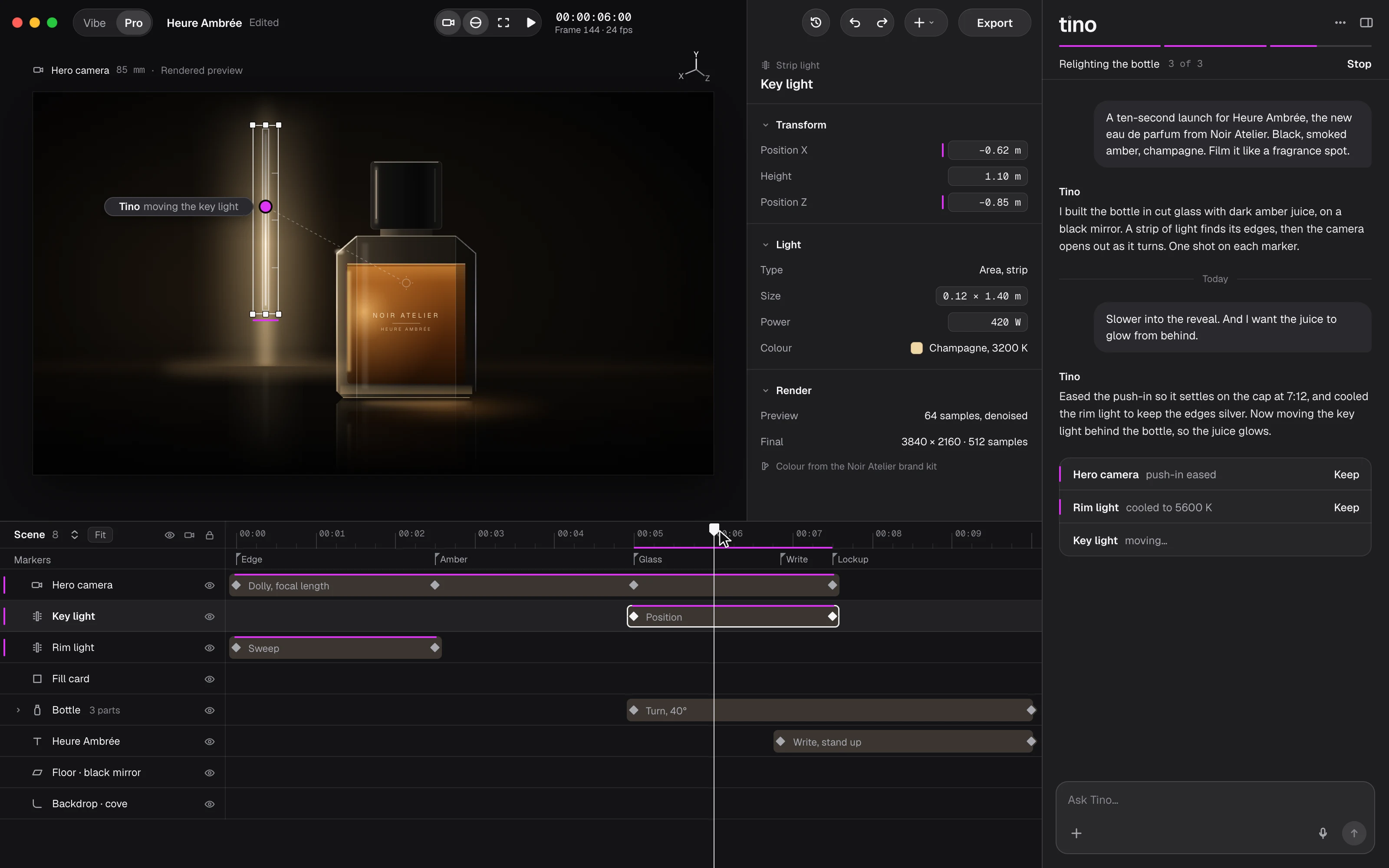Click the lock icon in Scene header
Screen dimensions: 1389x868
click(210, 535)
